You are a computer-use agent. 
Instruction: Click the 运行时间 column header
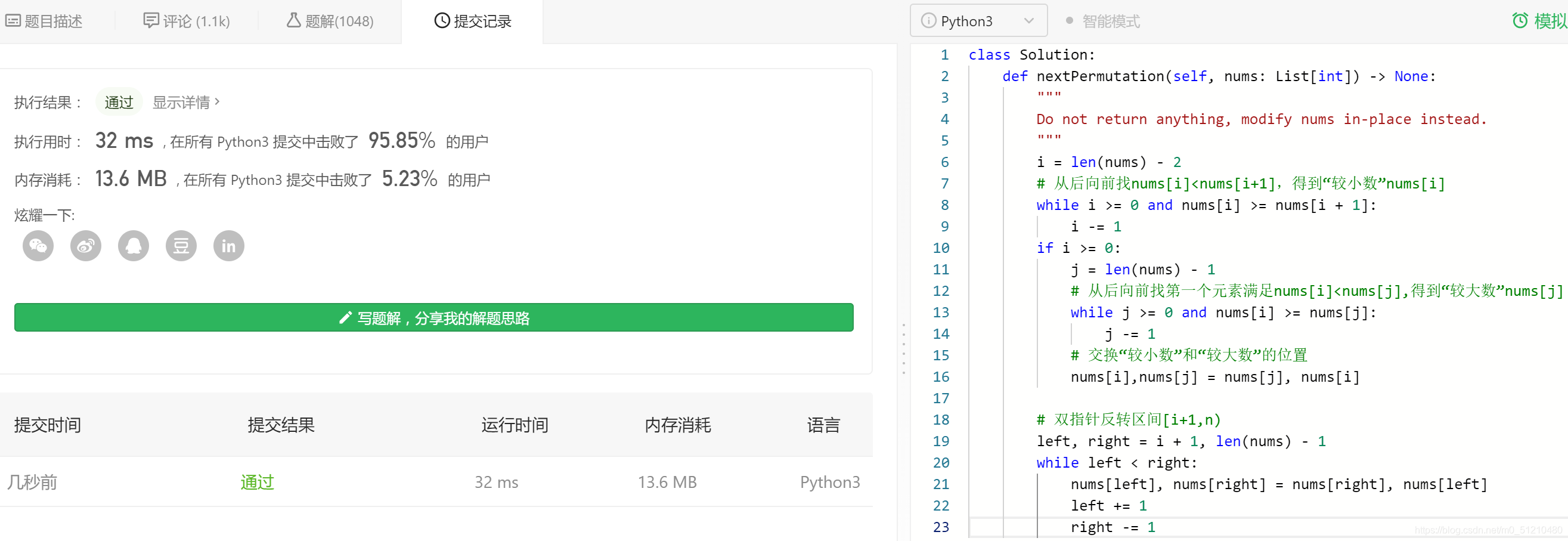point(515,425)
